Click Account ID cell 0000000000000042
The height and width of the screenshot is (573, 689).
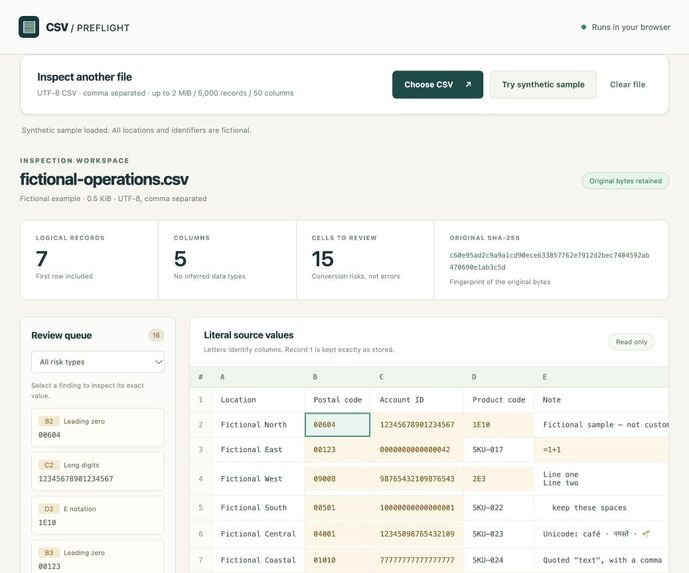pyautogui.click(x=417, y=450)
